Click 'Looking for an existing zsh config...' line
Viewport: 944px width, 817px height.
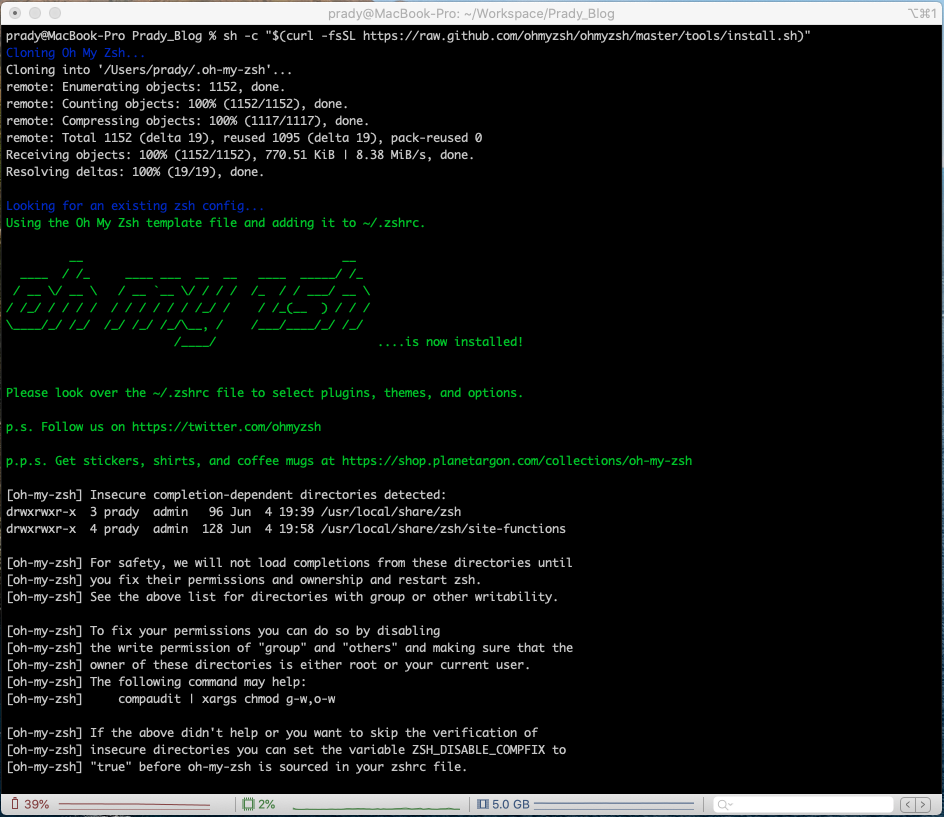135,206
